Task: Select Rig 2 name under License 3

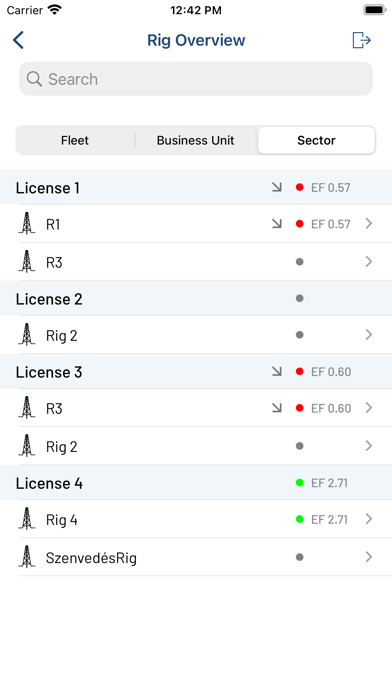Action: coord(62,447)
